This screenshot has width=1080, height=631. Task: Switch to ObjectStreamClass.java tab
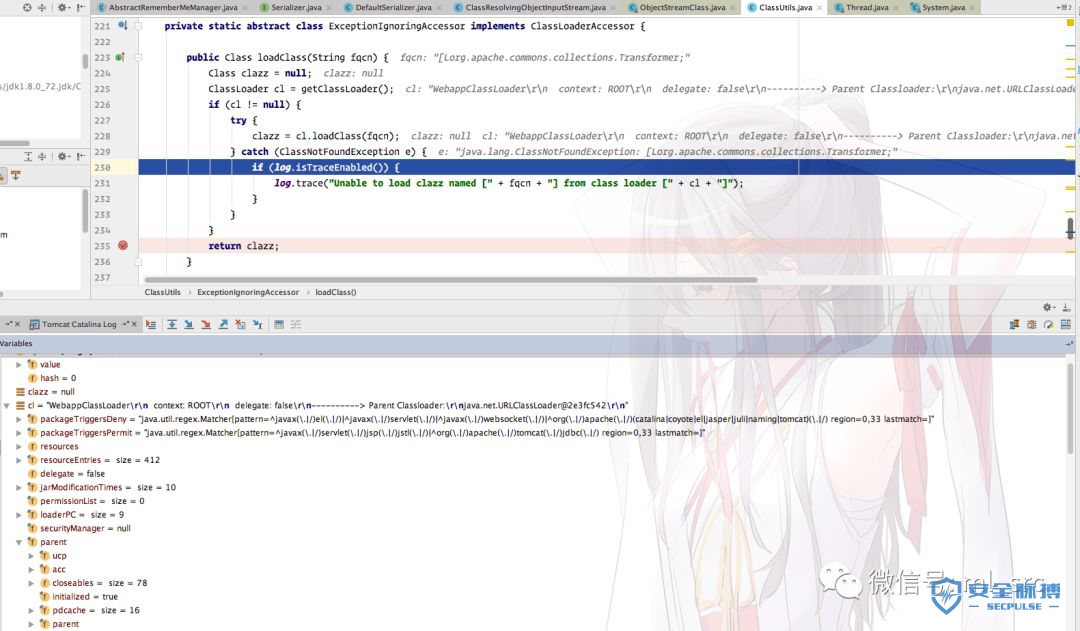[681, 8]
